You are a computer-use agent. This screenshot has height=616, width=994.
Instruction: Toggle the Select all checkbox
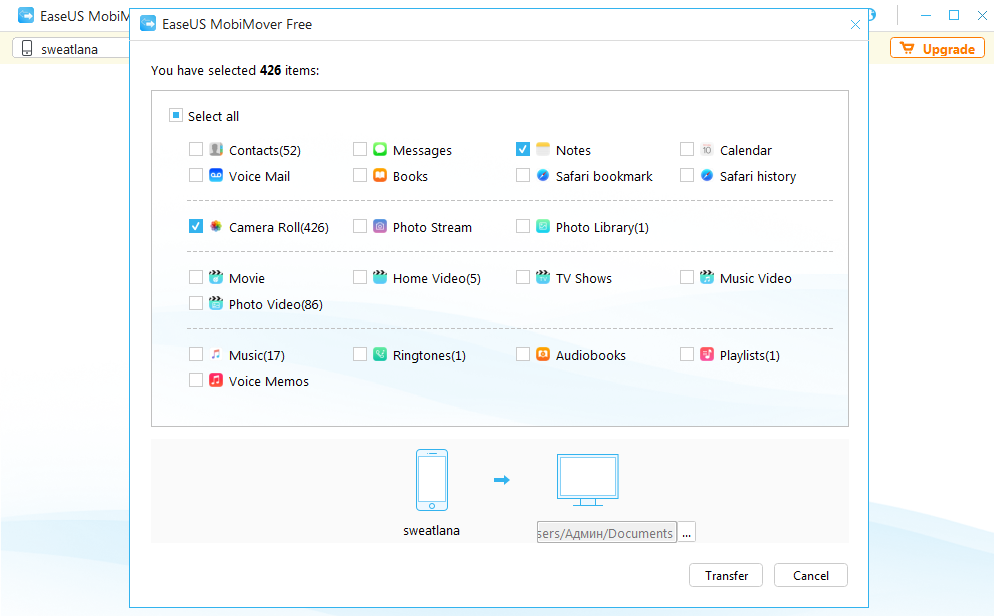tap(175, 116)
